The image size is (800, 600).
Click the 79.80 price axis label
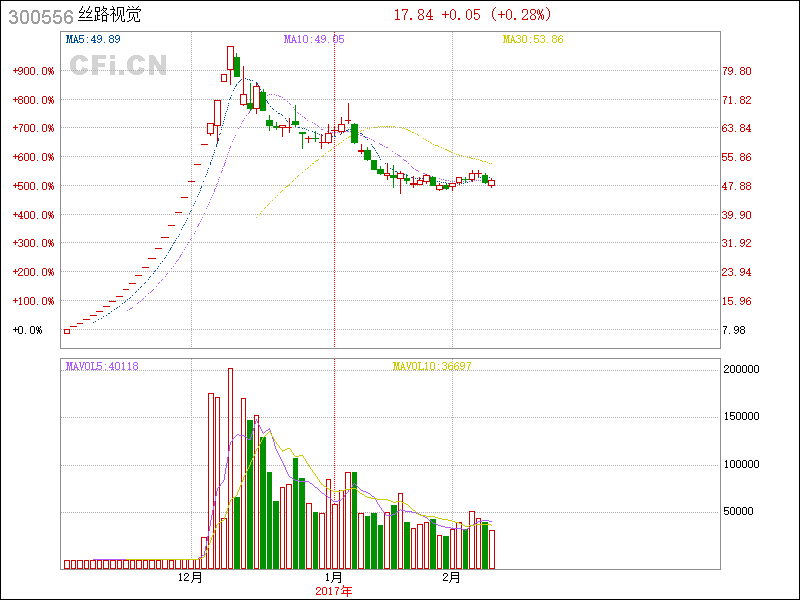pos(737,71)
